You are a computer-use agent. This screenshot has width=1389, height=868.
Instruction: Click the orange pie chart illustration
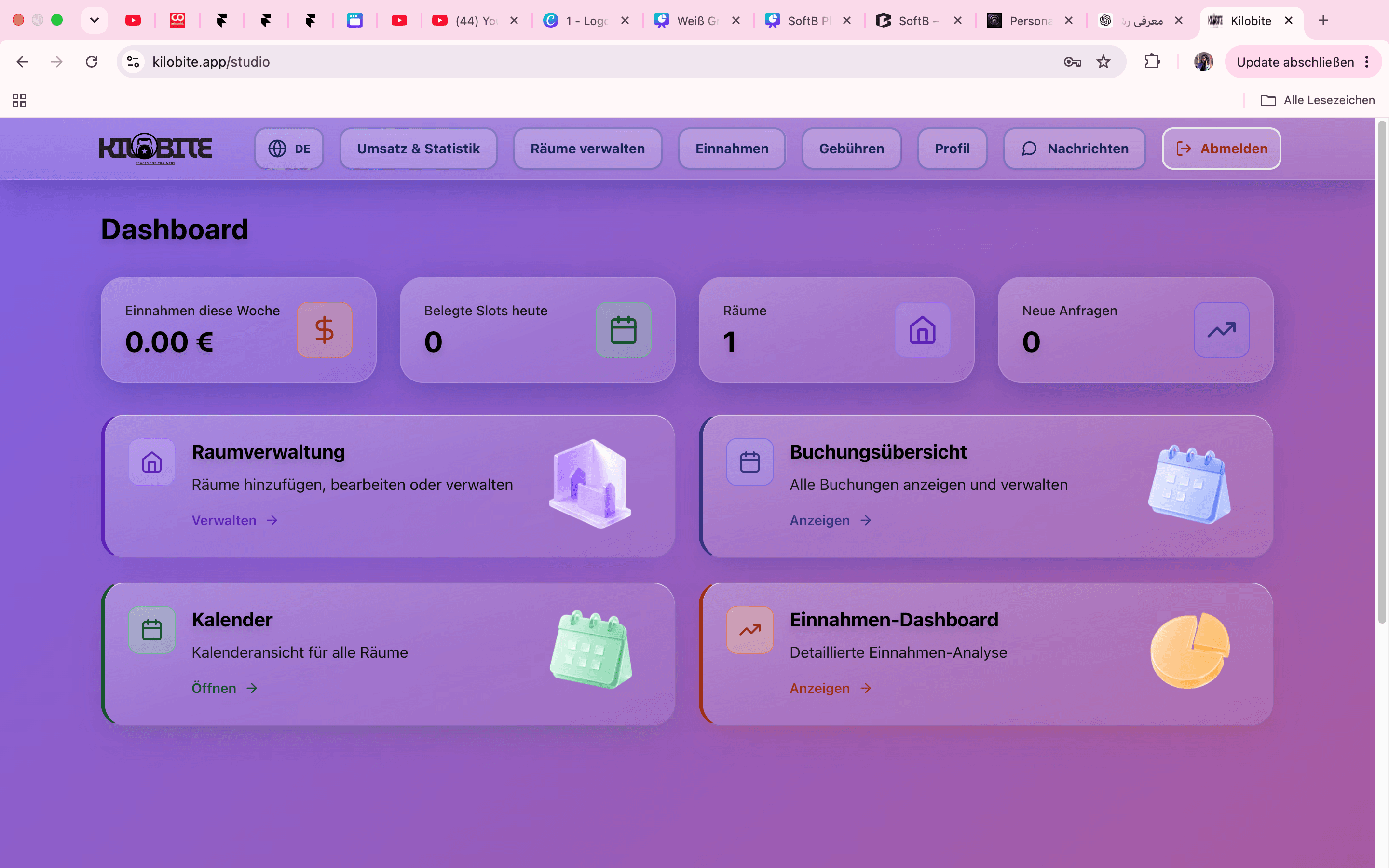(x=1190, y=651)
